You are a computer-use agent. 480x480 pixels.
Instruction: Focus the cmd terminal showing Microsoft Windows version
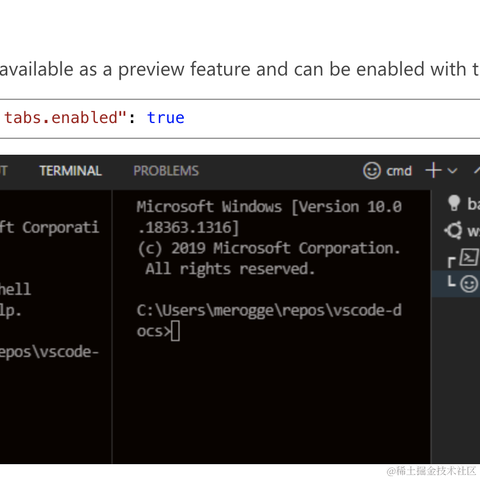pyautogui.click(x=271, y=327)
